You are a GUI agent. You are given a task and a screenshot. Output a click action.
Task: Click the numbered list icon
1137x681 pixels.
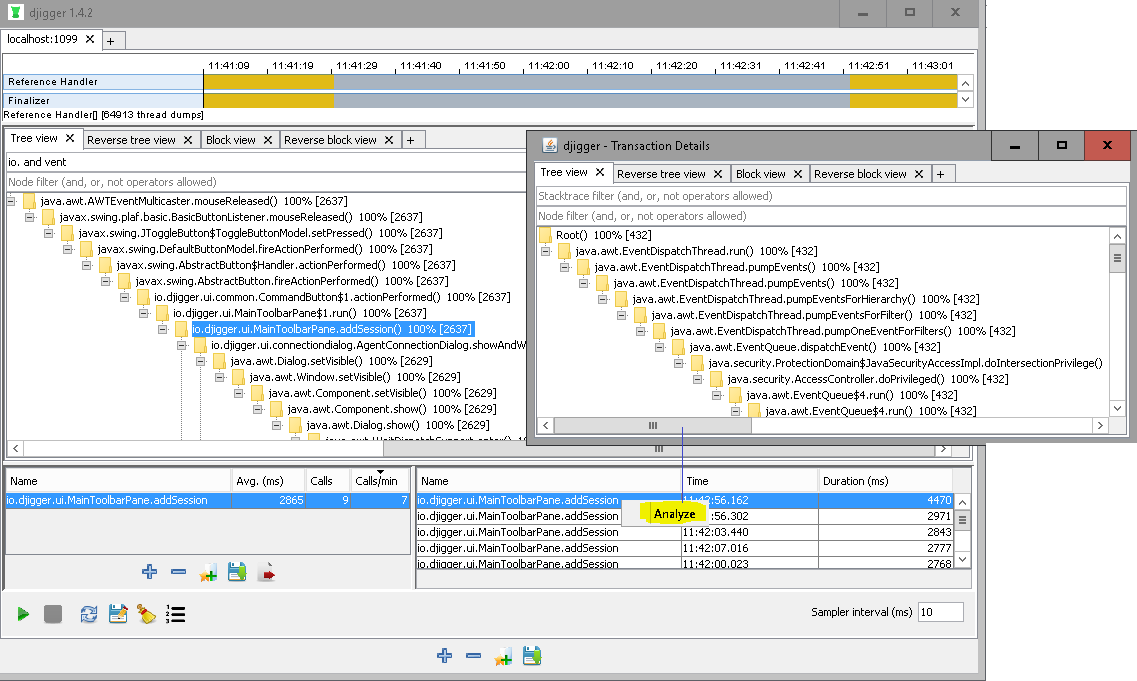tap(175, 614)
